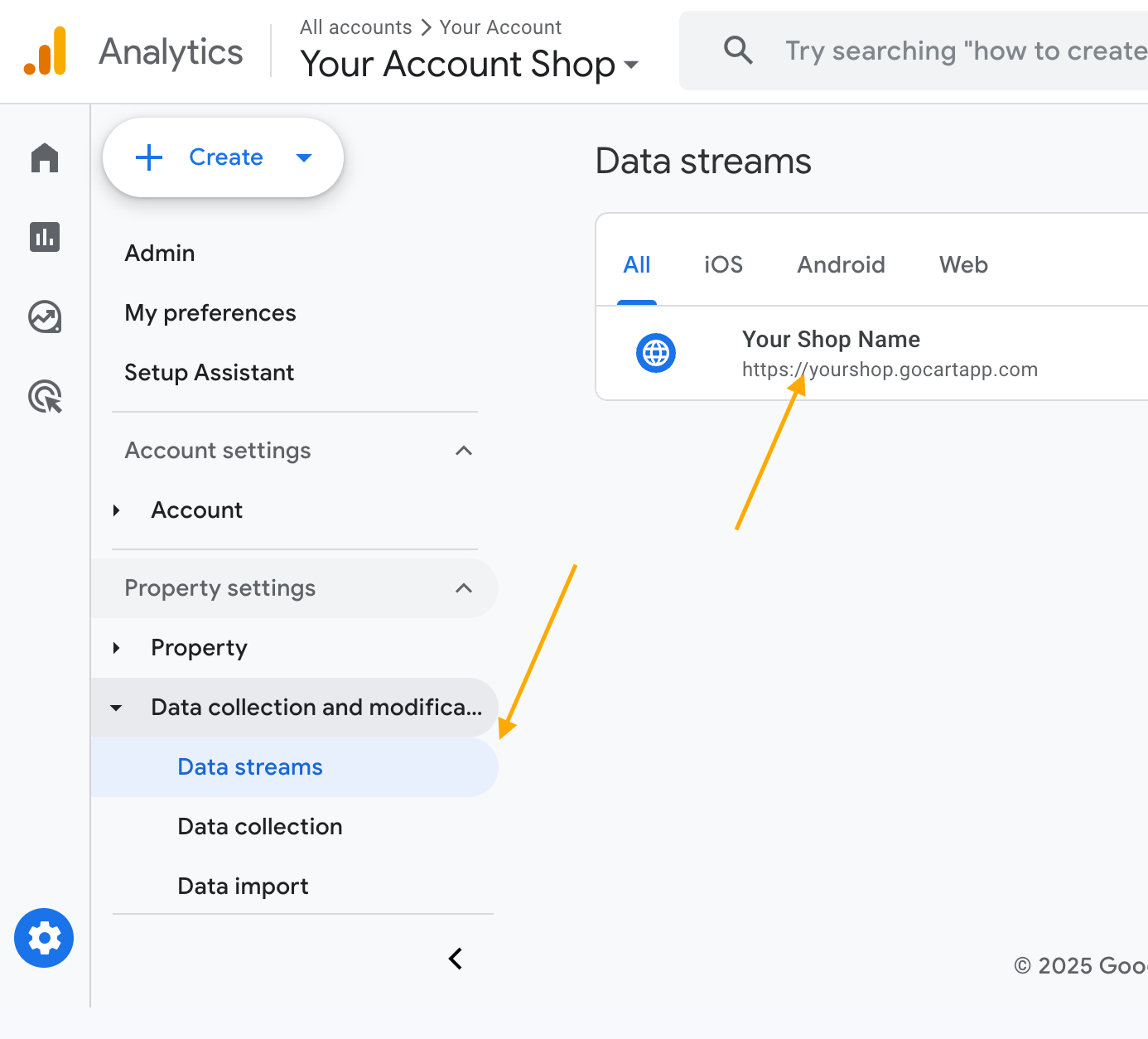Select Data streams in the sidebar

294,767
